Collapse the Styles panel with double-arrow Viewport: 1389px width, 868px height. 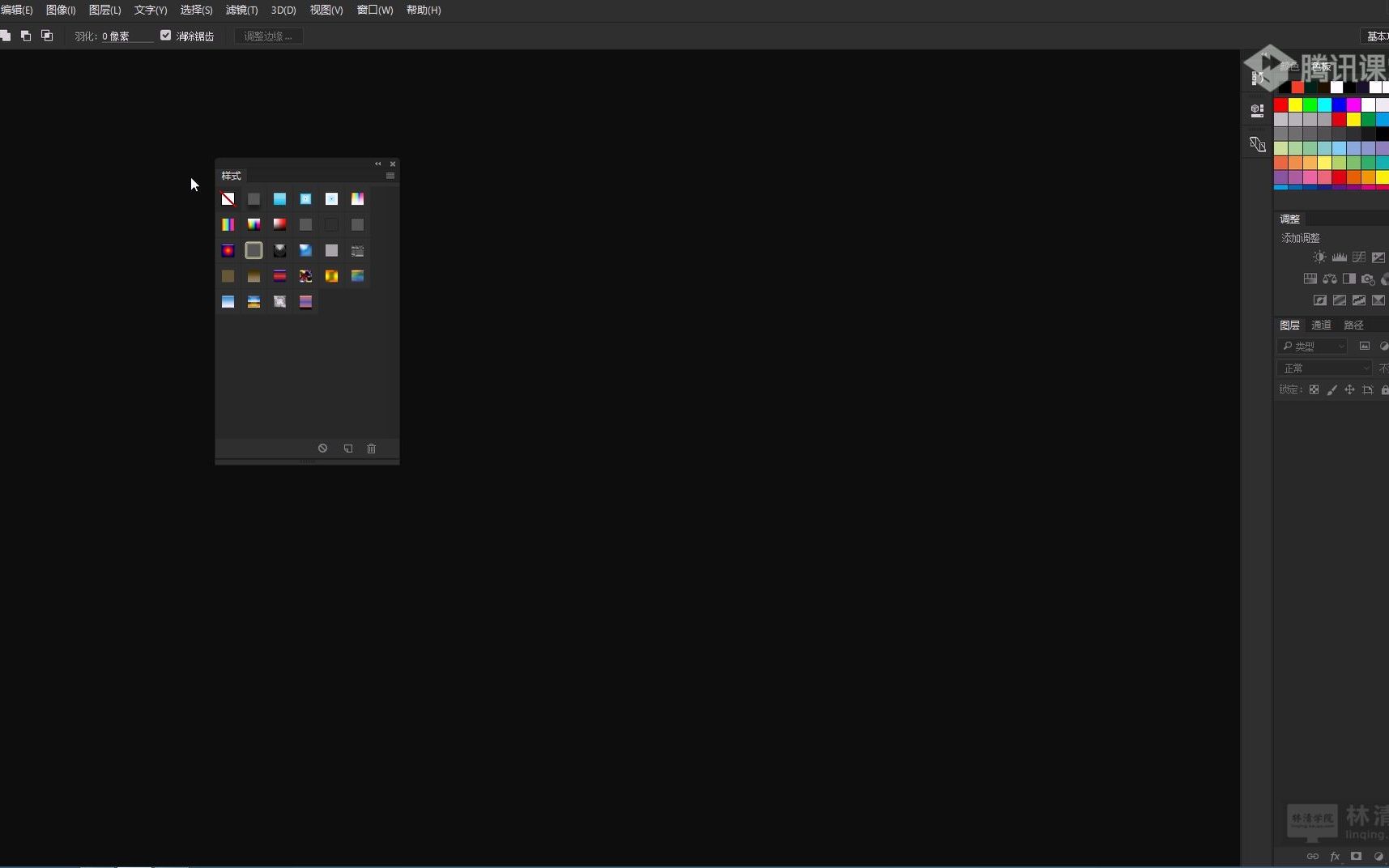click(x=378, y=164)
